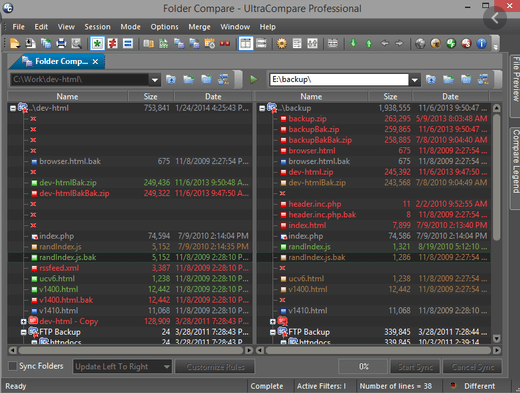Click the print icon in toolbar
The image size is (520, 393).
61,43
